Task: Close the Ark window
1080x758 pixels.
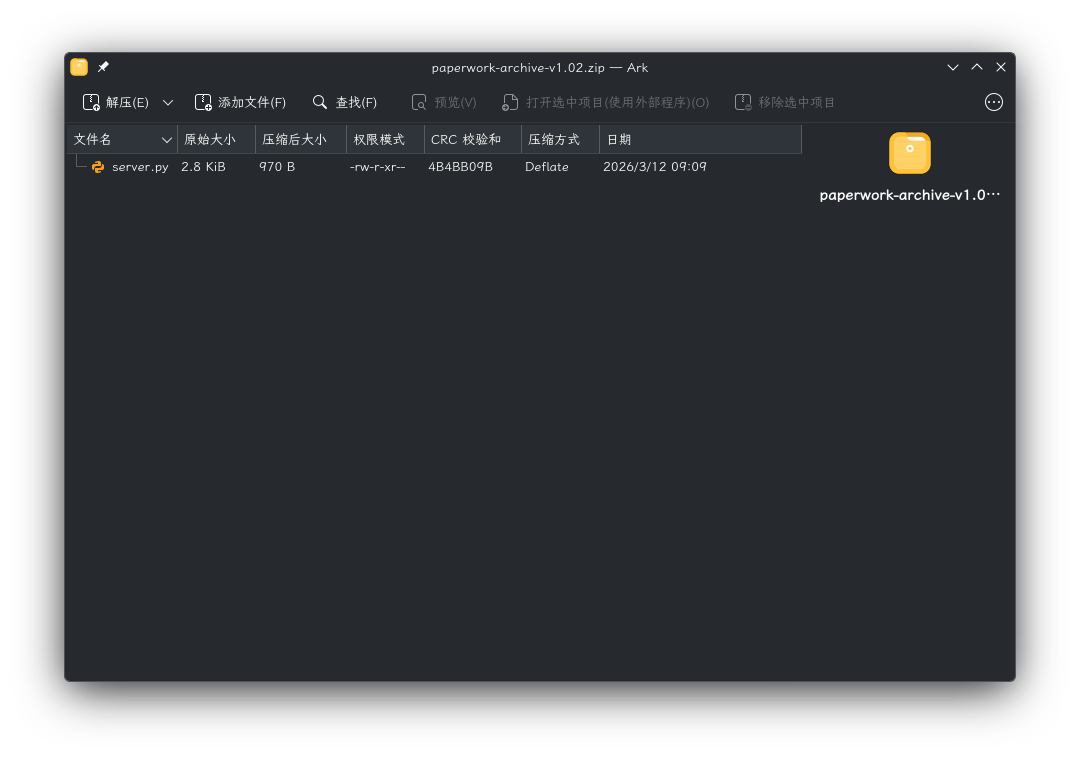Action: coord(1001,67)
